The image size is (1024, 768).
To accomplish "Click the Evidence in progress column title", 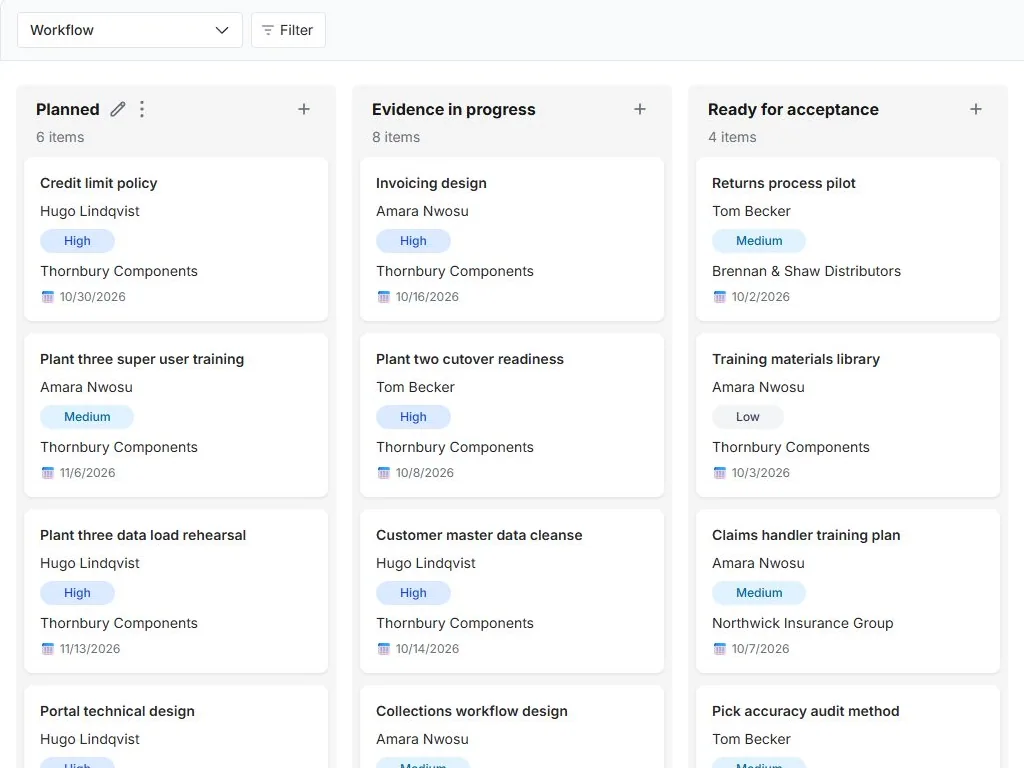I will click(454, 109).
